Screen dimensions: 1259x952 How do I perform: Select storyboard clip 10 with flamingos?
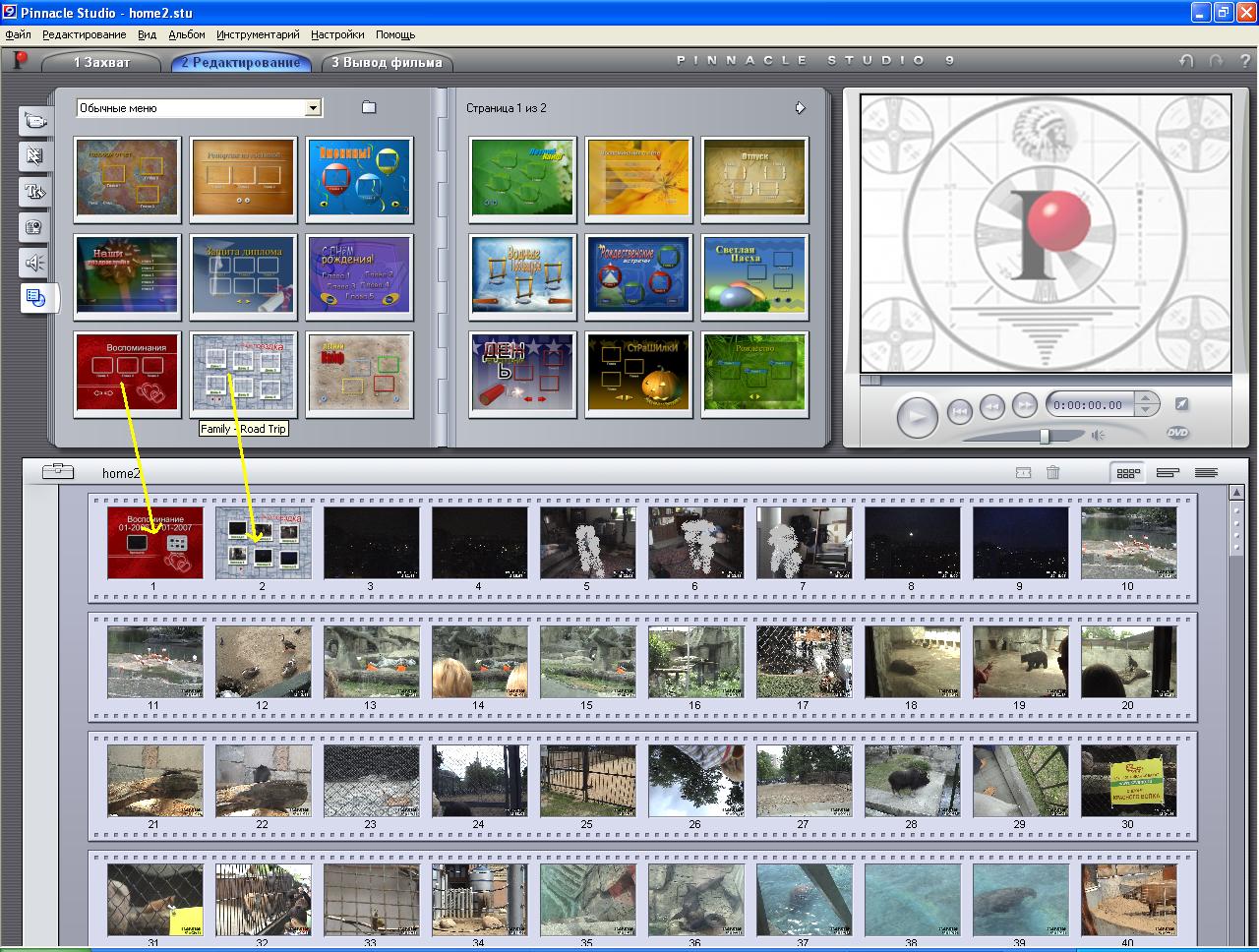pos(1128,543)
